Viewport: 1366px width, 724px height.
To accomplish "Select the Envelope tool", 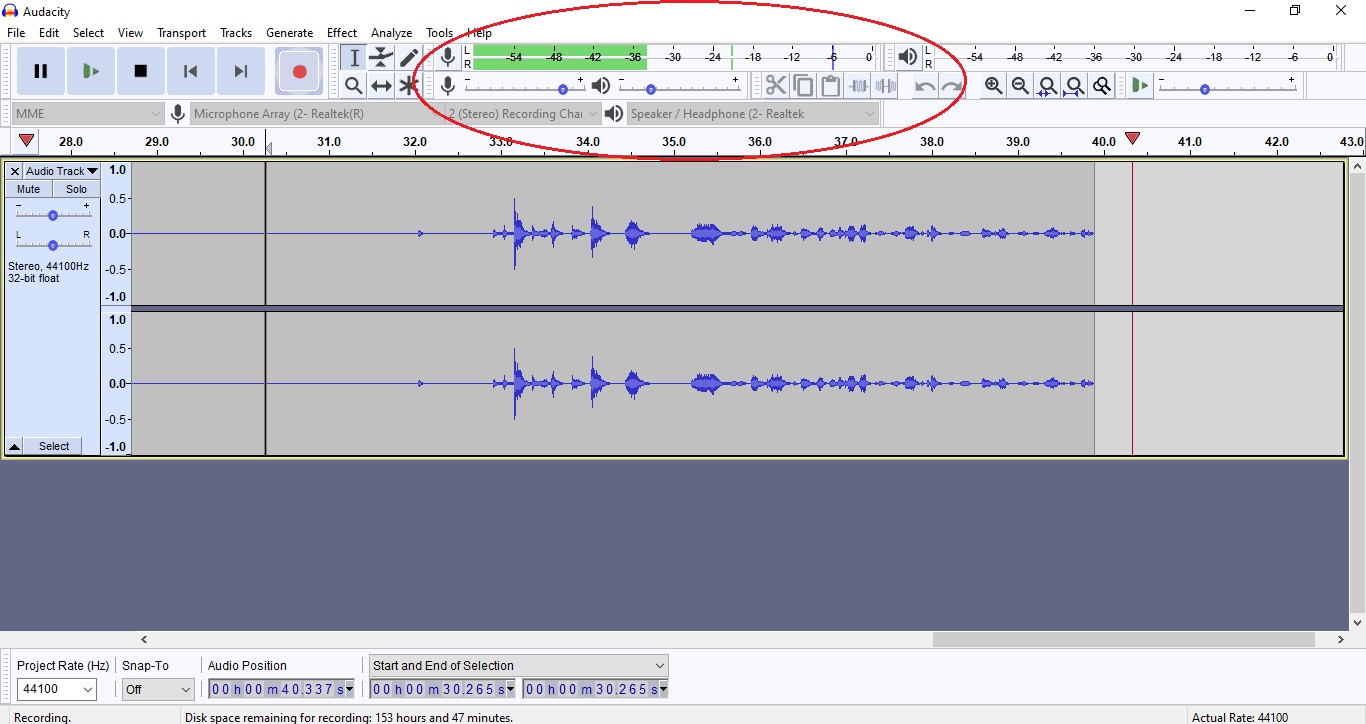I will [x=381, y=58].
